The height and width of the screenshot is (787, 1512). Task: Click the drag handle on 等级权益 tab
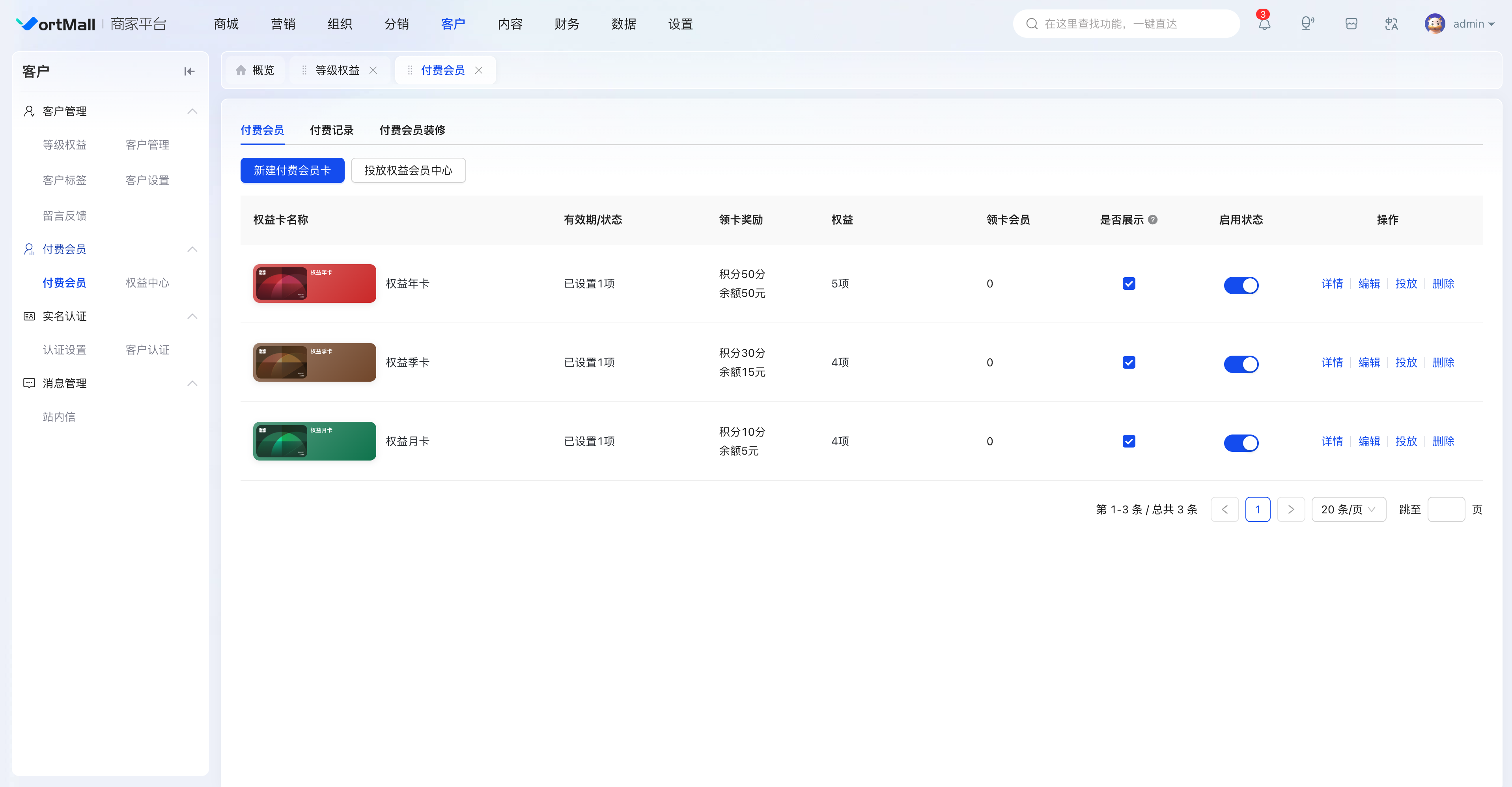(x=304, y=70)
